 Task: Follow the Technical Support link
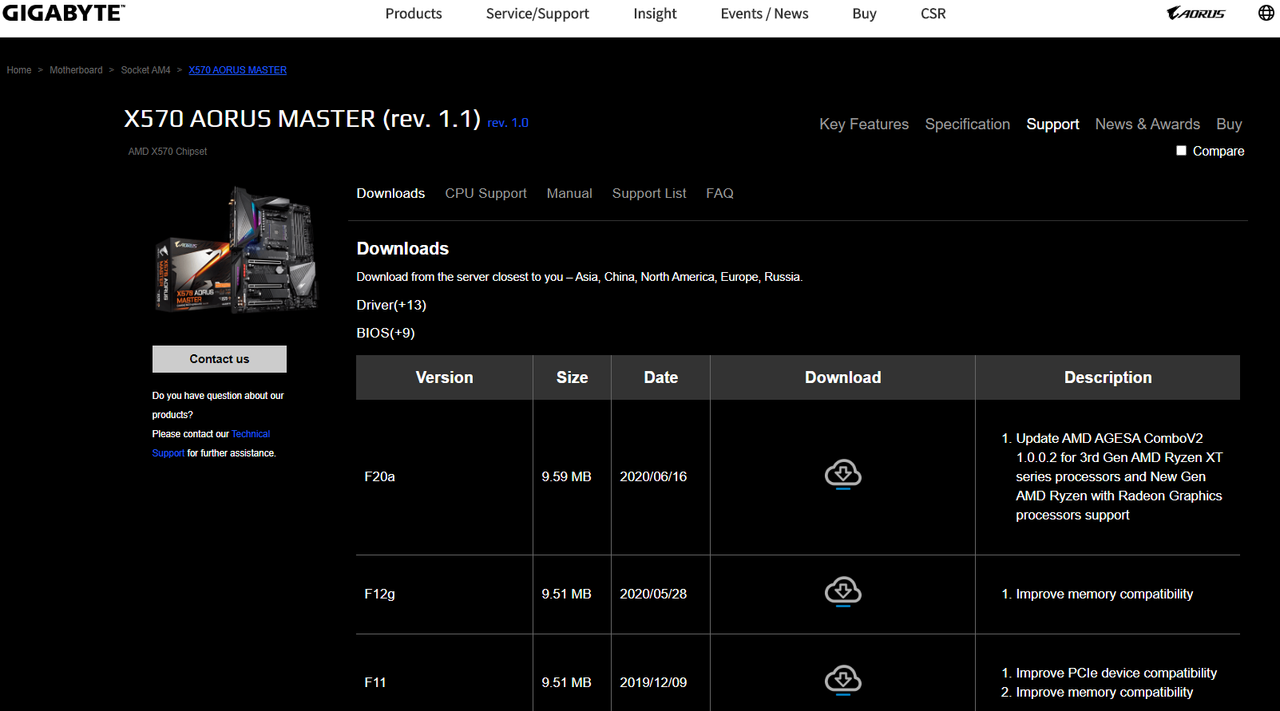(x=211, y=443)
